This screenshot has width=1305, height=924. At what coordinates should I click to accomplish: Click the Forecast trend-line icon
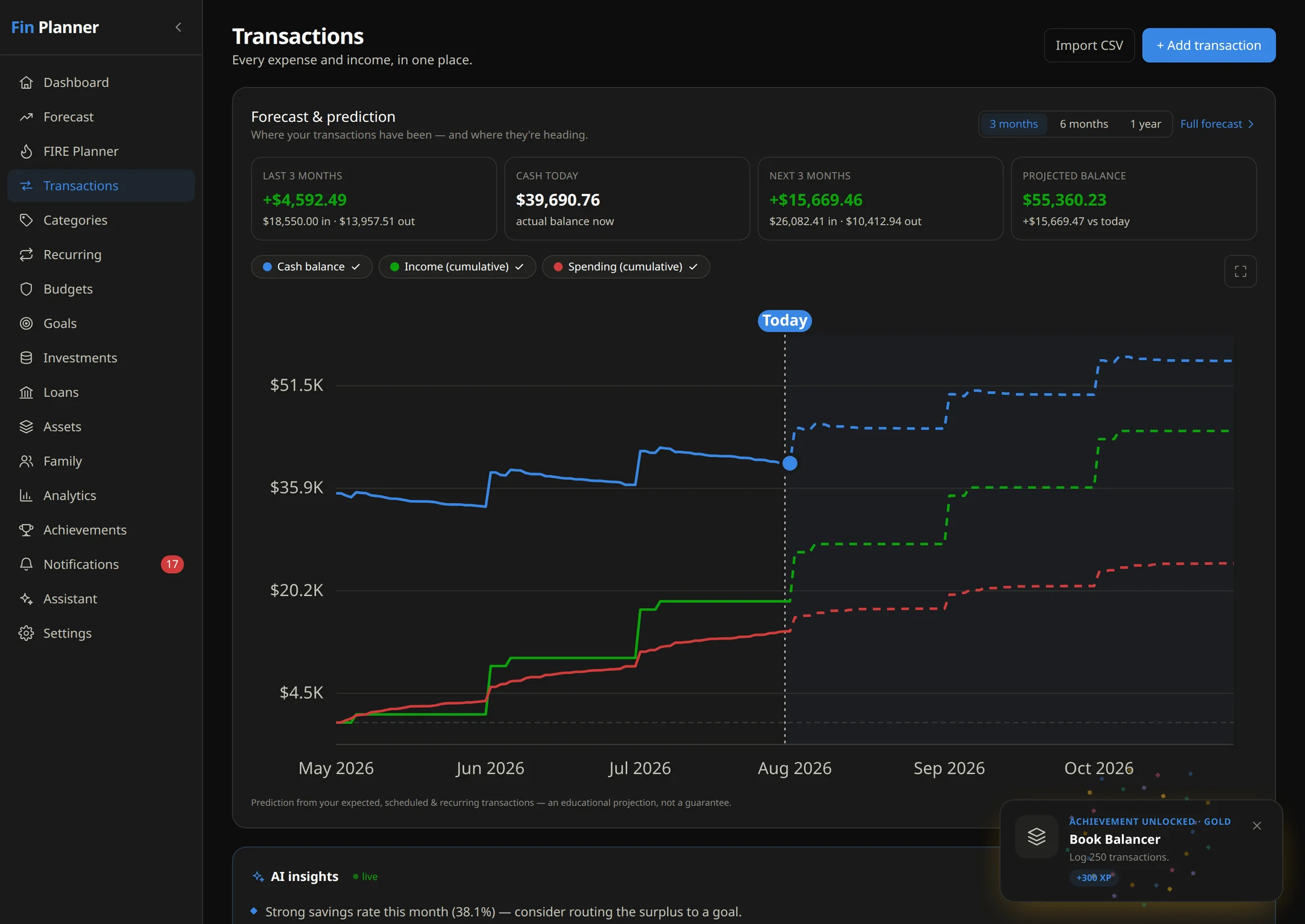[x=26, y=117]
